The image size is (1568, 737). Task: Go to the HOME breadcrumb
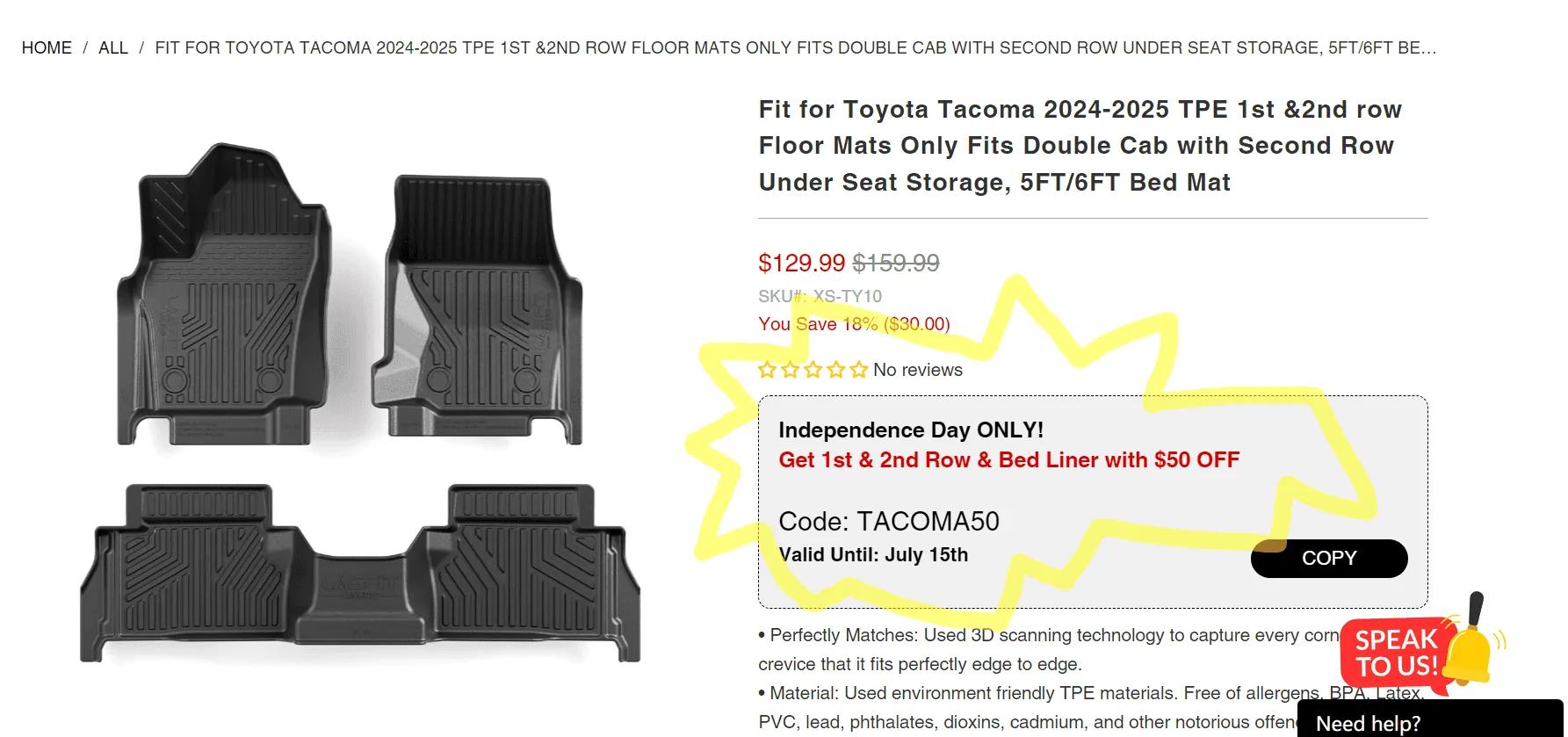[x=47, y=48]
